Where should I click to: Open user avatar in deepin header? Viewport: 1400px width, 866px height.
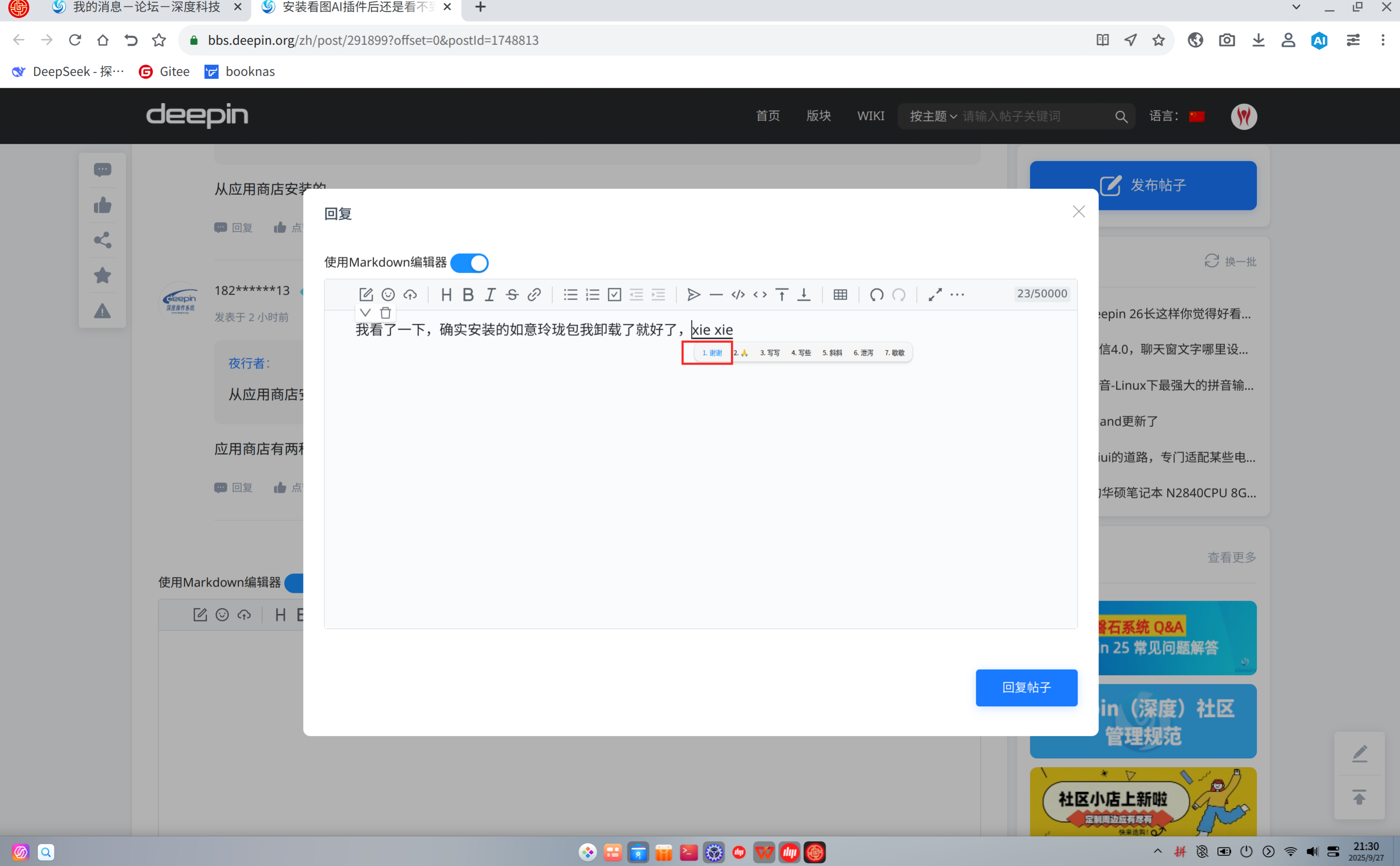1244,116
